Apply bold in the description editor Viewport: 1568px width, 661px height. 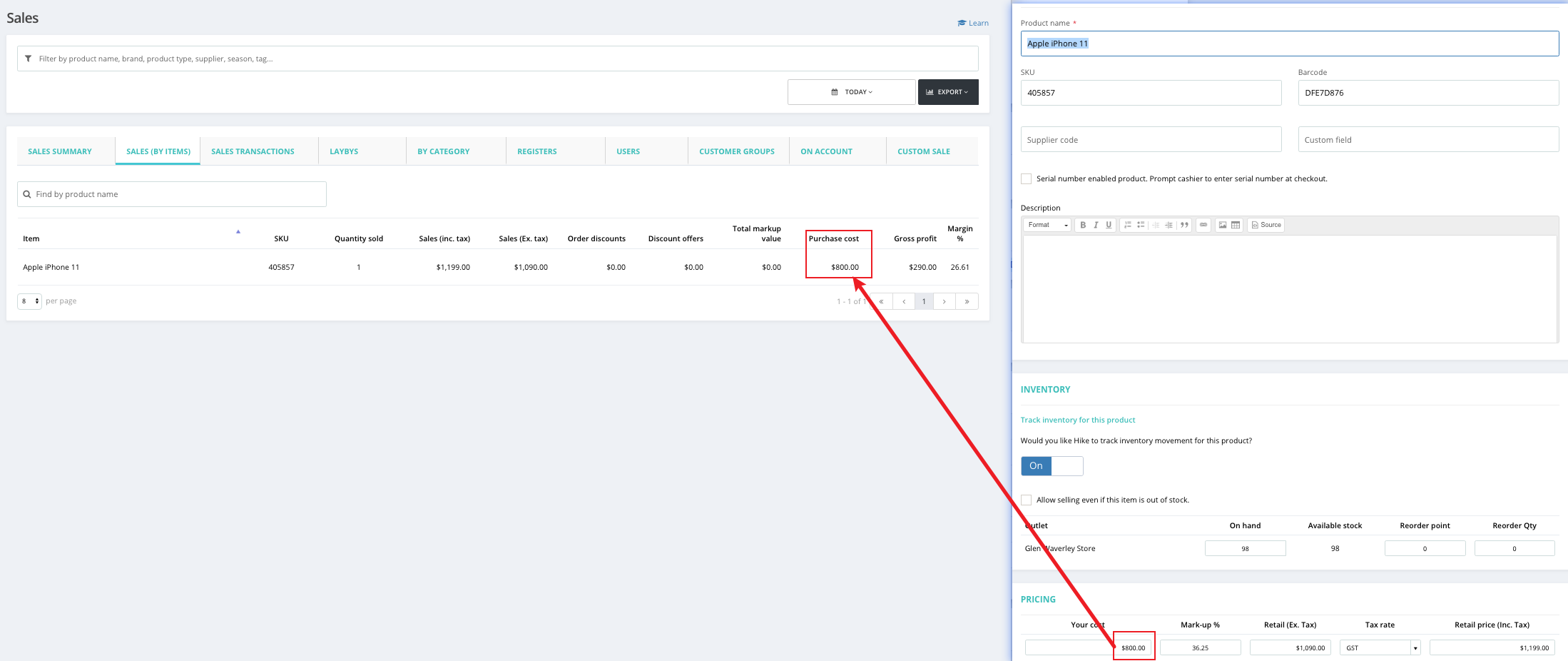tap(1083, 225)
